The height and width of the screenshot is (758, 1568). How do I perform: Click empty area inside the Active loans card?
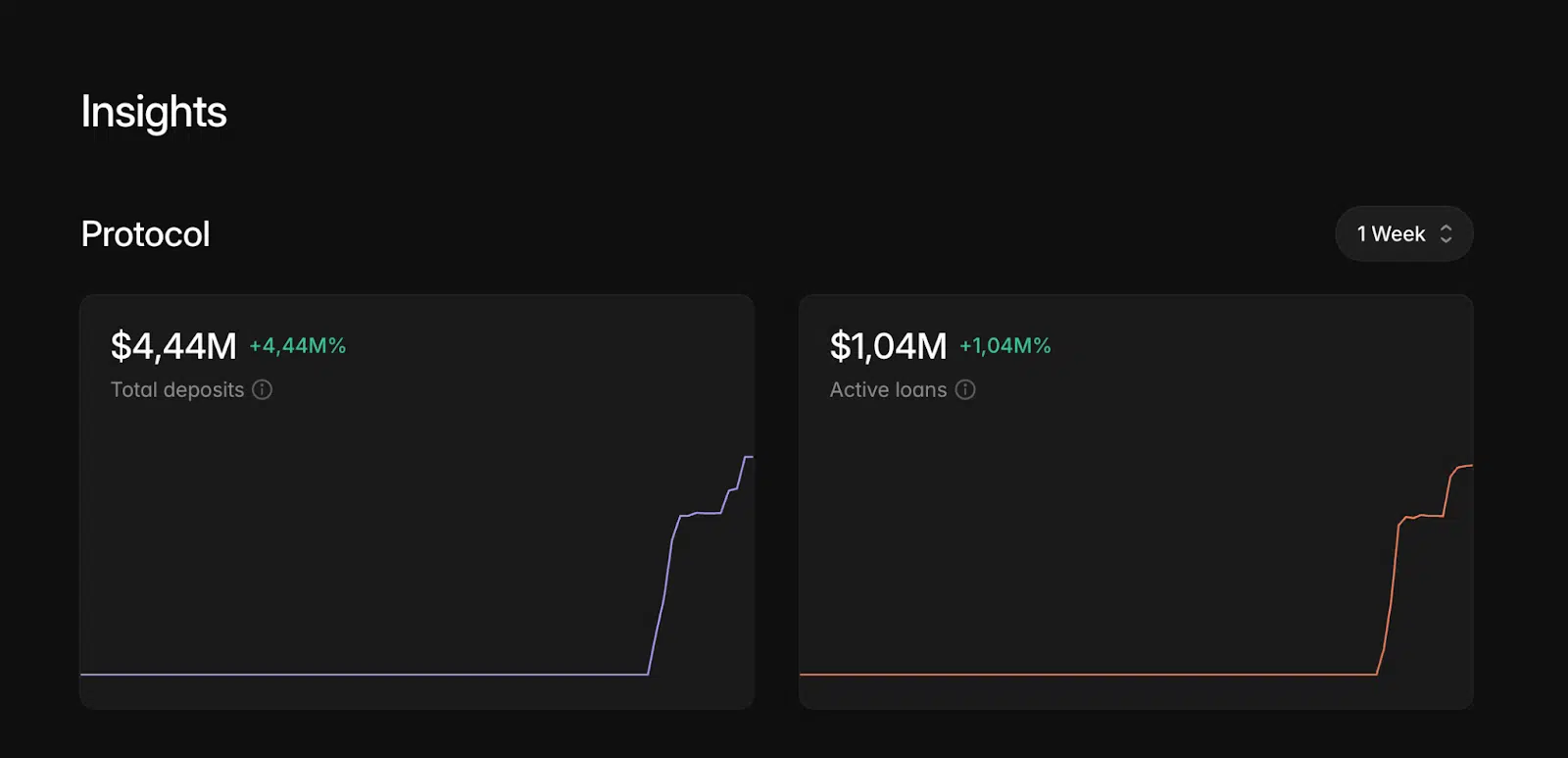point(1107,530)
